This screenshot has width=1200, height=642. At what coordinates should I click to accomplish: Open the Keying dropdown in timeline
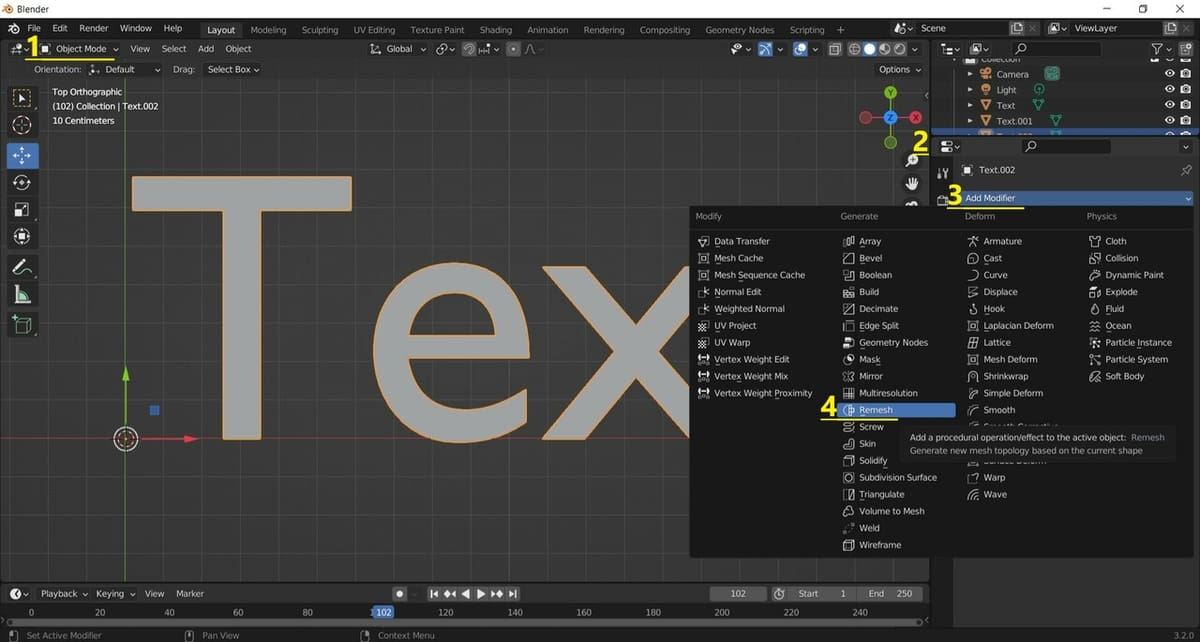pos(115,594)
